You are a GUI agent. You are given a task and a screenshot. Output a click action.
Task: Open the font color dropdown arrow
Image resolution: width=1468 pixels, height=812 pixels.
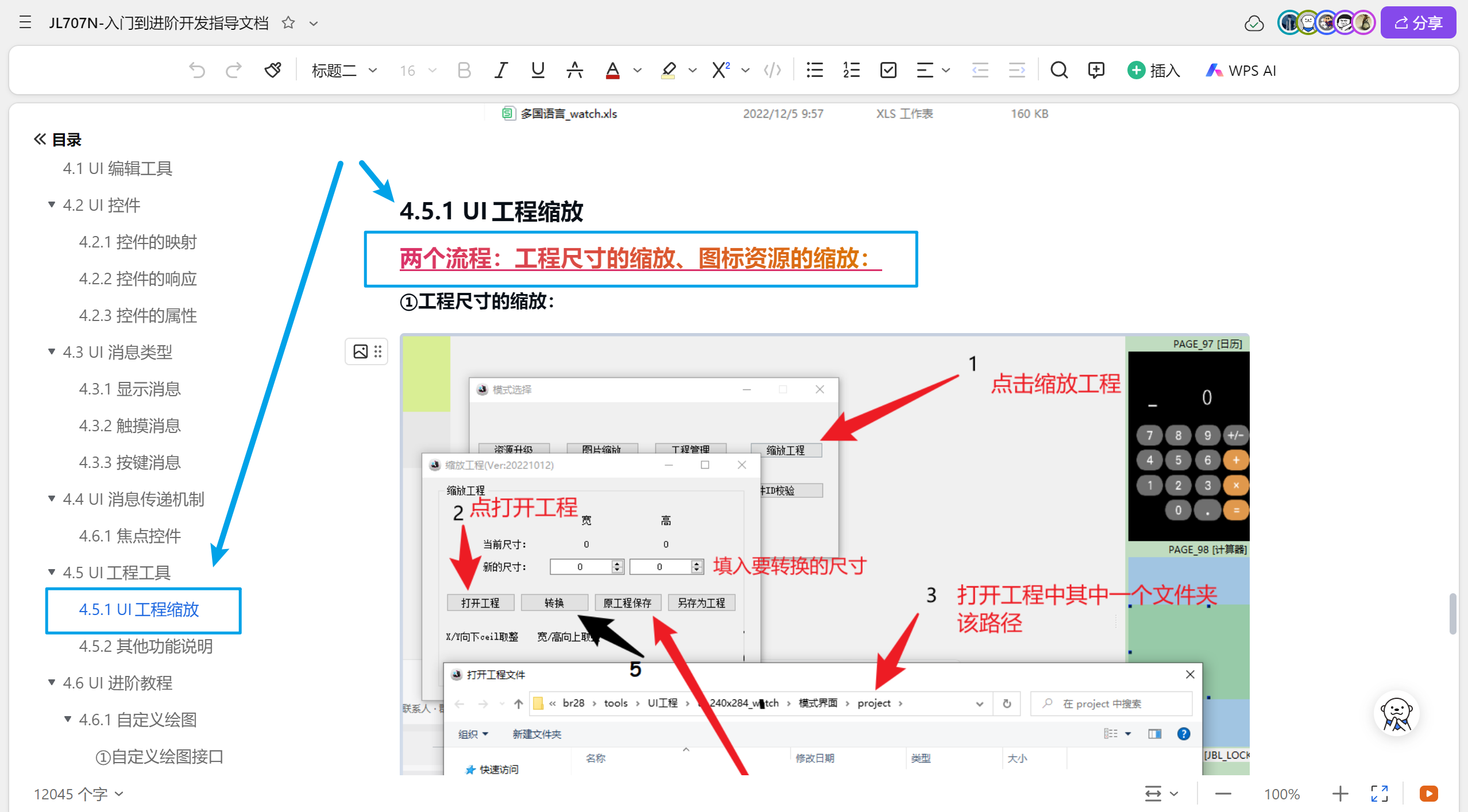(638, 71)
